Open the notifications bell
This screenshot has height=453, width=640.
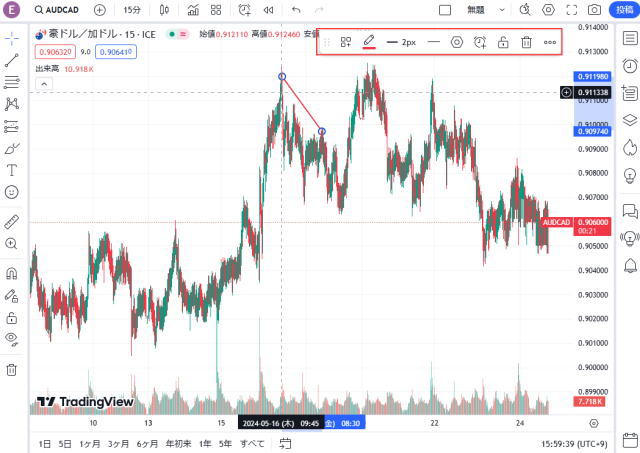click(x=630, y=266)
